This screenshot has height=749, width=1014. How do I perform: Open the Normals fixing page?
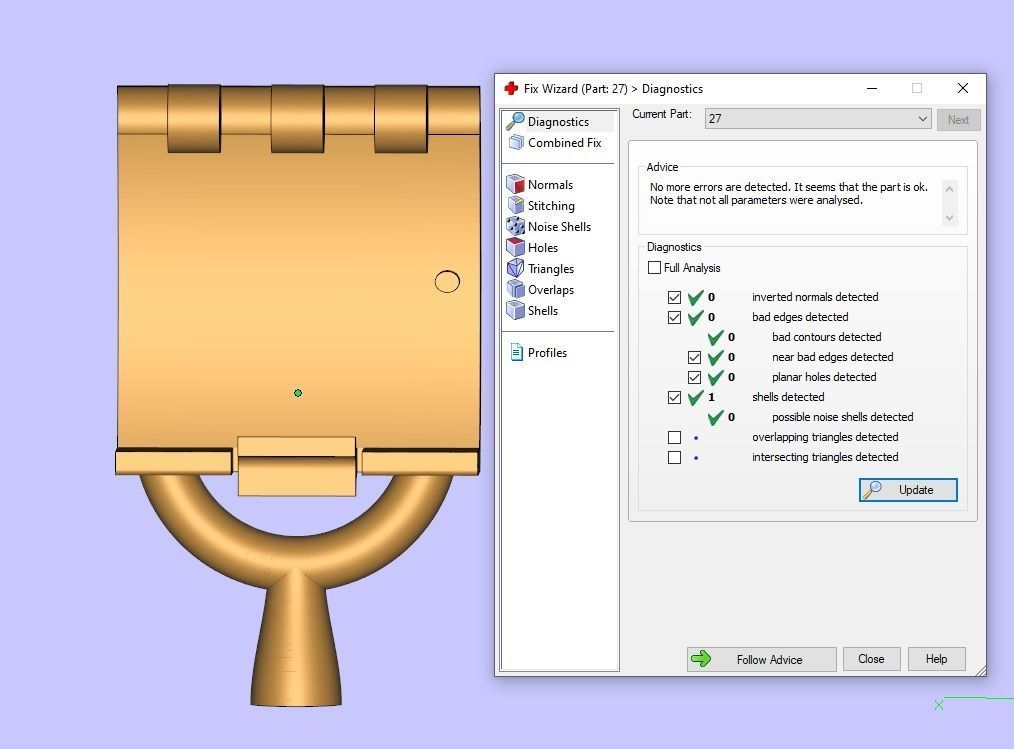pos(550,184)
